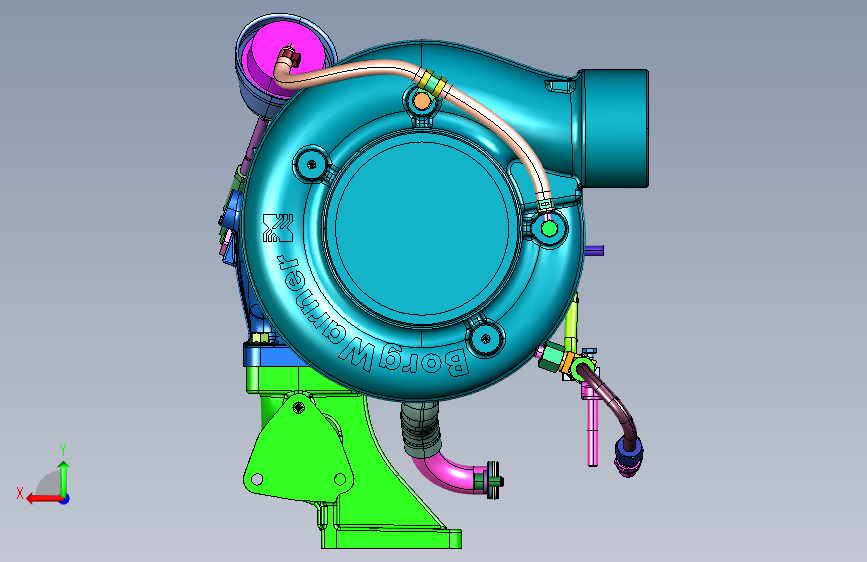867x562 pixels.
Task: Click the blue Z axis dot of the triad
Action: (x=65, y=499)
